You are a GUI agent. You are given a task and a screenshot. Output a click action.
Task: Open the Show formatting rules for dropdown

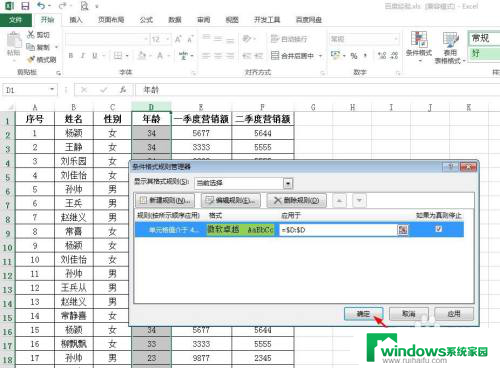pos(288,183)
